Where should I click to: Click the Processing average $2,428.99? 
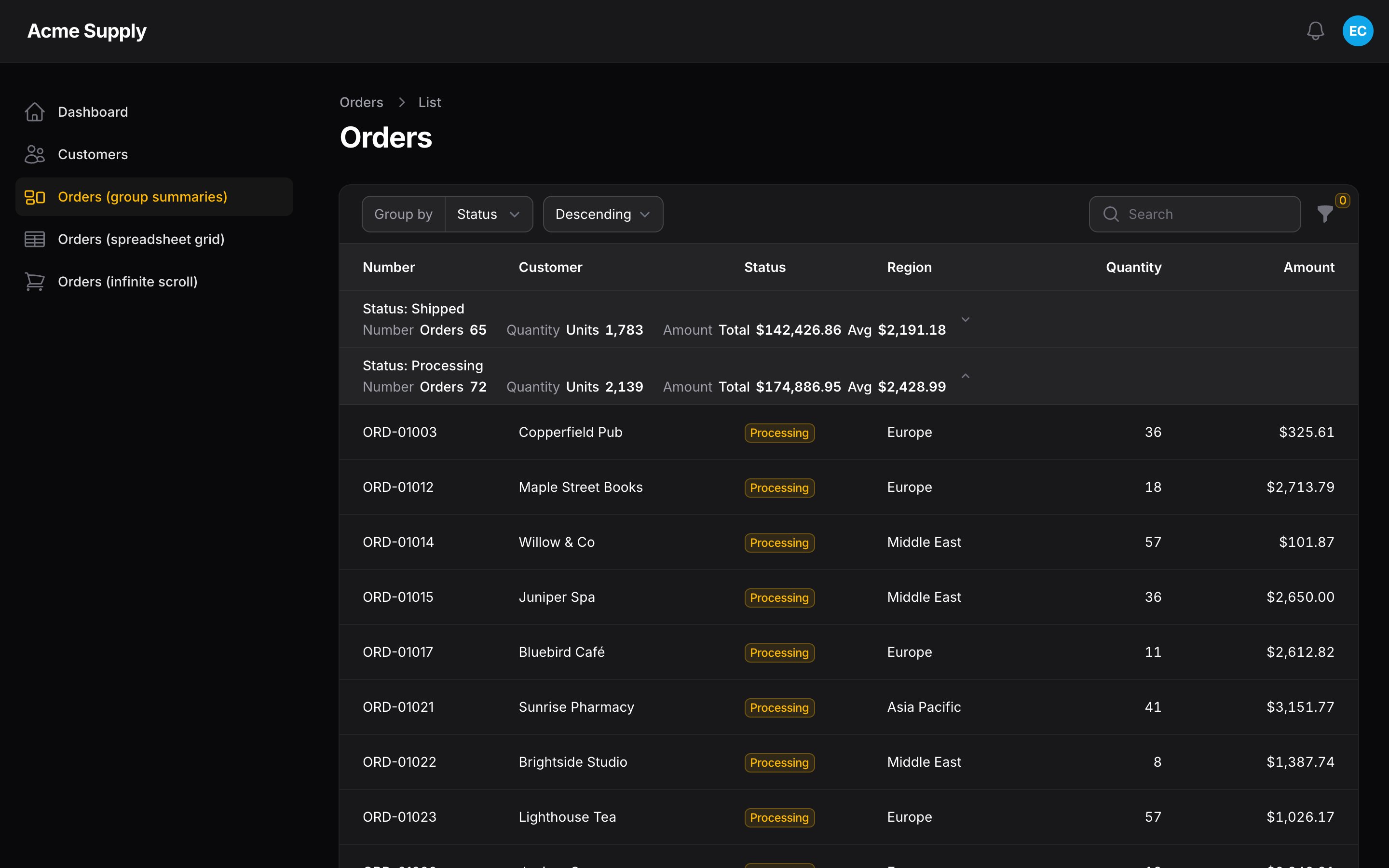pos(912,387)
